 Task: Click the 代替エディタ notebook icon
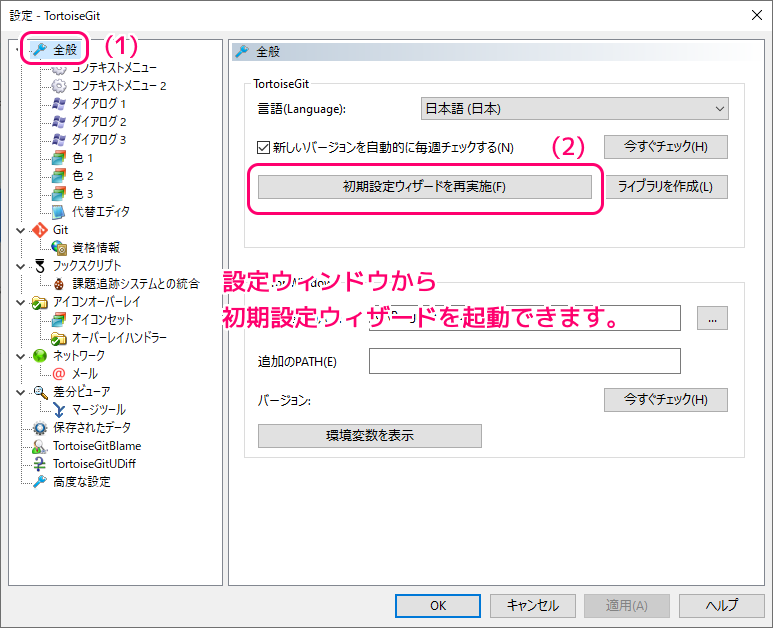coord(59,212)
